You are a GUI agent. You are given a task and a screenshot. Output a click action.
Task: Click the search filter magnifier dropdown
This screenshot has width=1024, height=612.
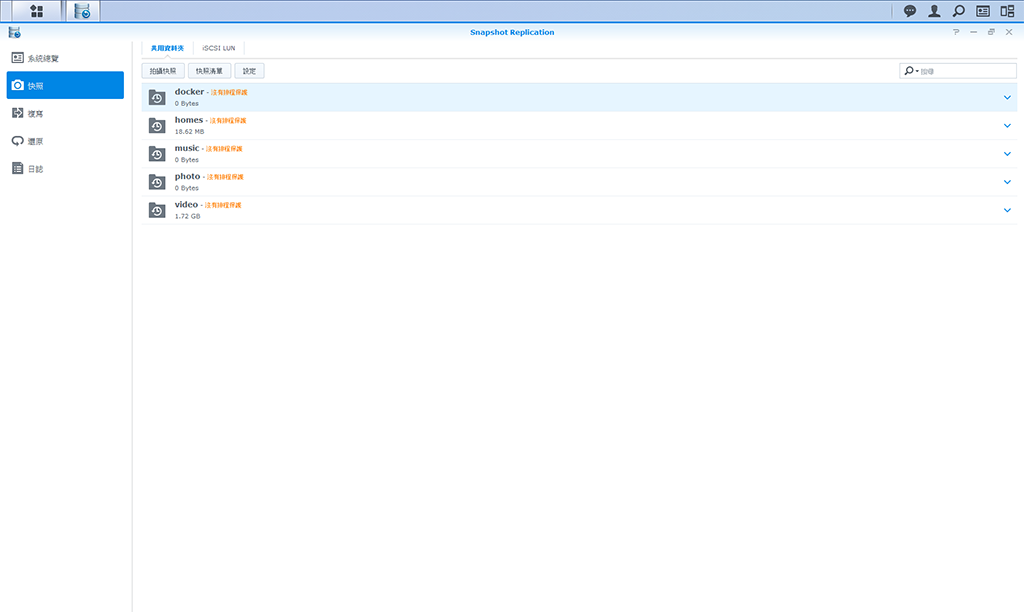(x=911, y=71)
